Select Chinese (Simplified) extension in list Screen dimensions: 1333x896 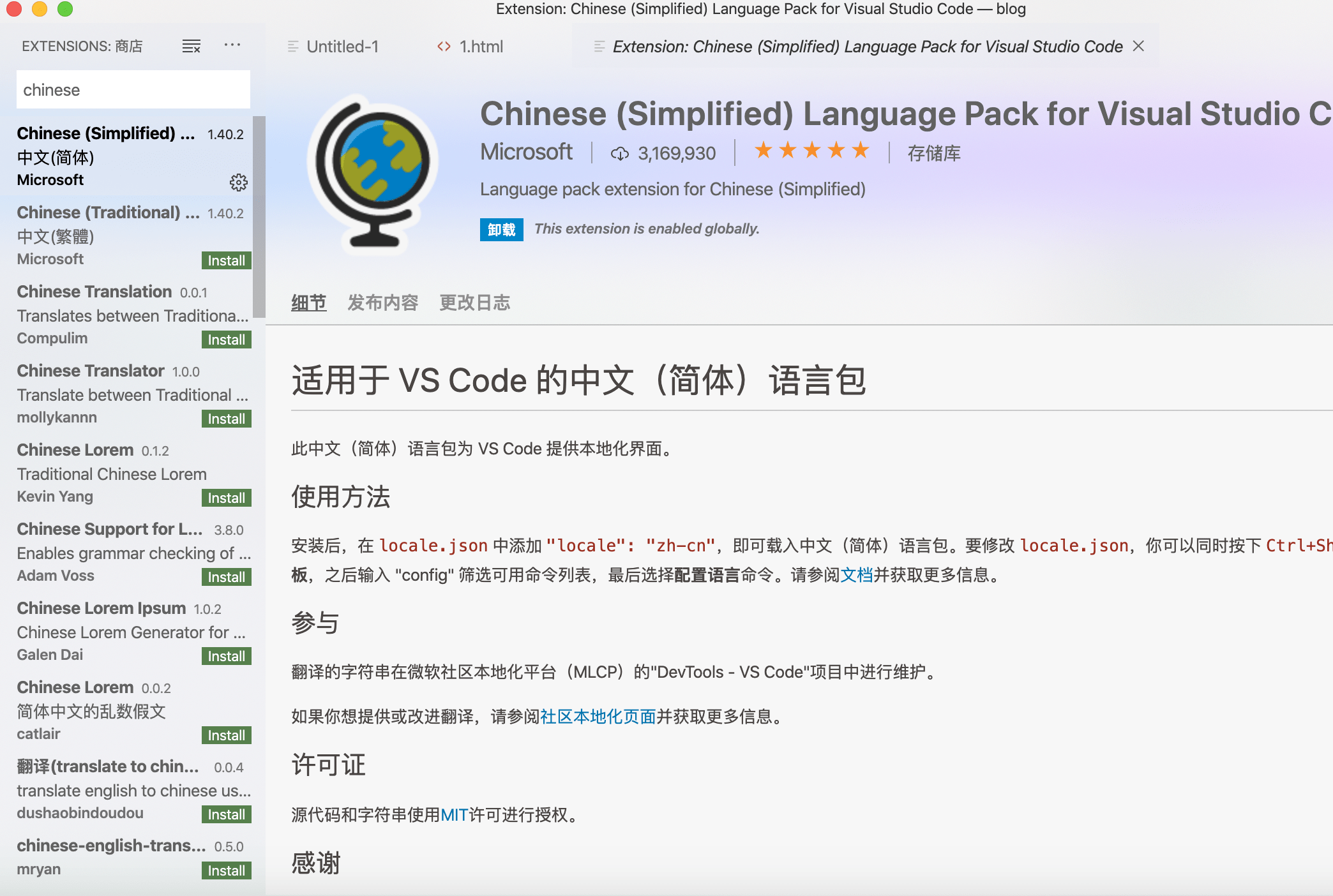coord(126,156)
